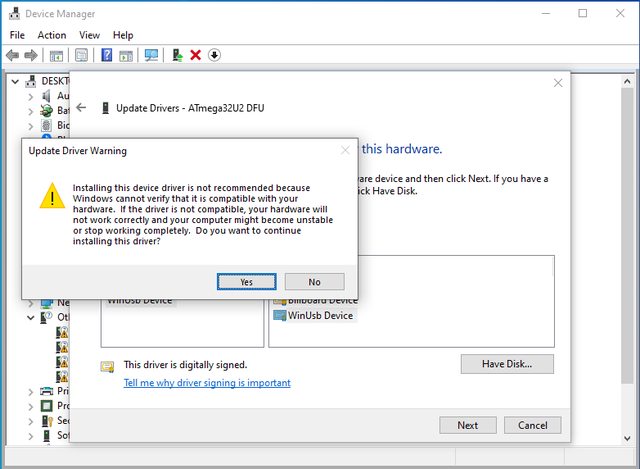Viewport: 640px width, 469px height.
Task: Click the scrollbar down arrow
Action: point(627,438)
